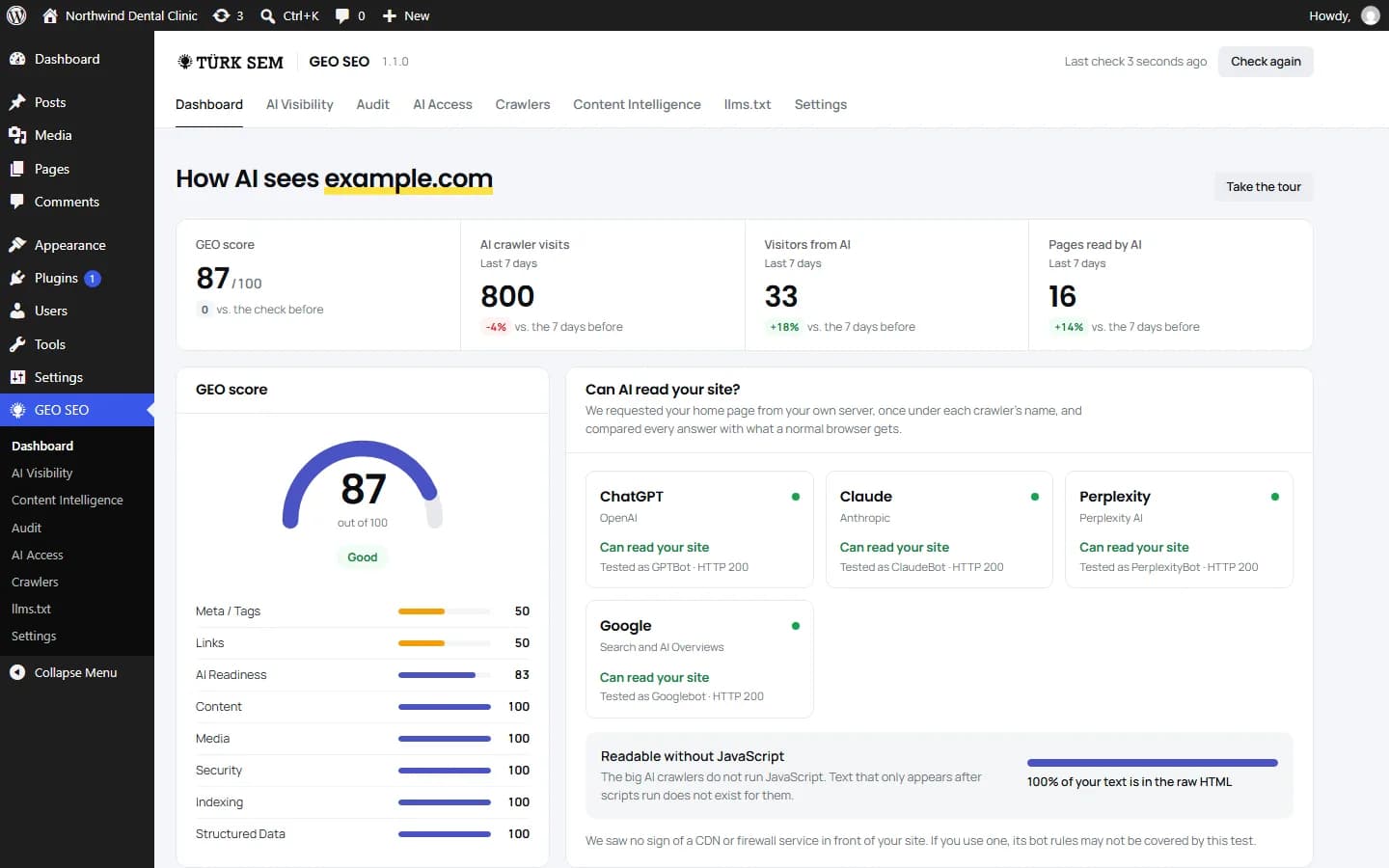The width and height of the screenshot is (1389, 868).
Task: Click the '1.1.0' version label
Action: click(395, 62)
